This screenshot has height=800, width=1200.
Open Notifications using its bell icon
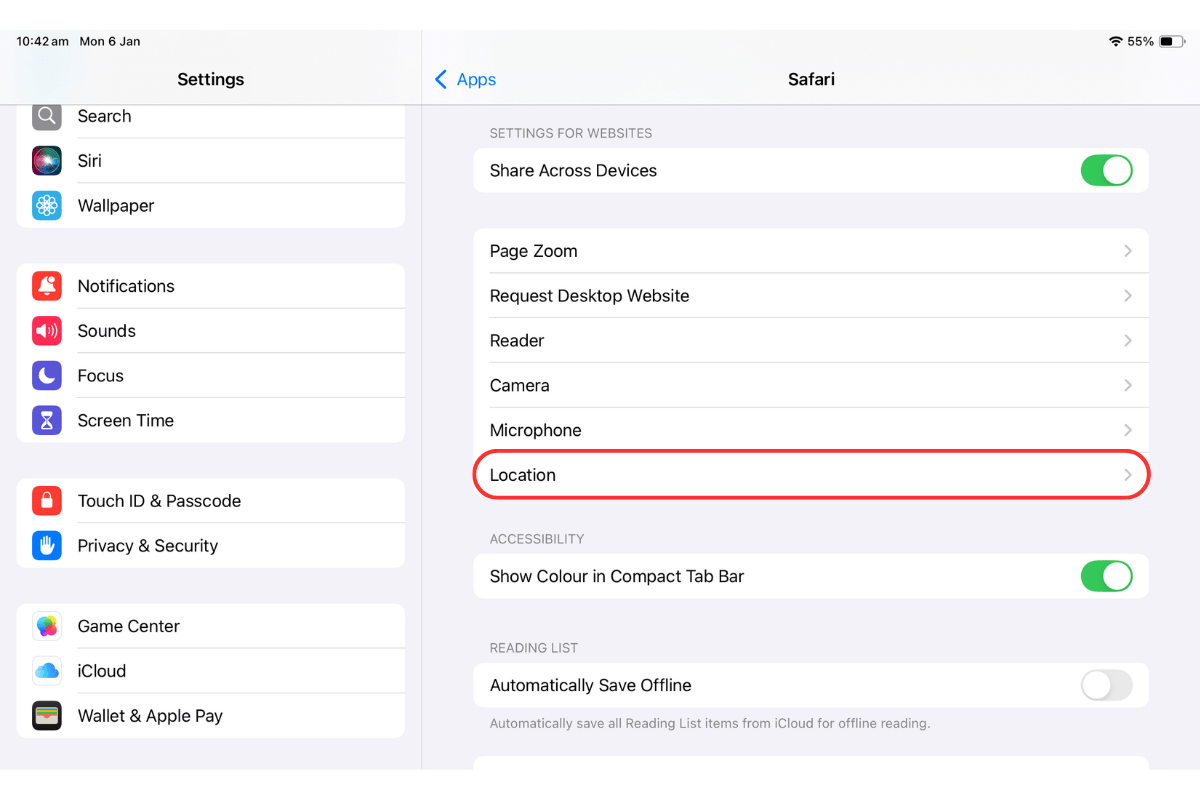point(46,286)
